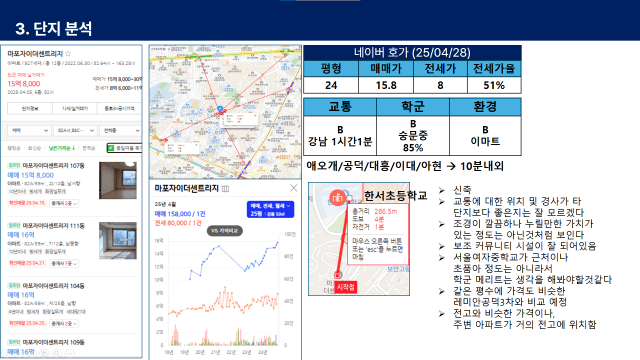Click the 3. 단지 분석 slide title
The image size is (640, 360).
coord(54,29)
